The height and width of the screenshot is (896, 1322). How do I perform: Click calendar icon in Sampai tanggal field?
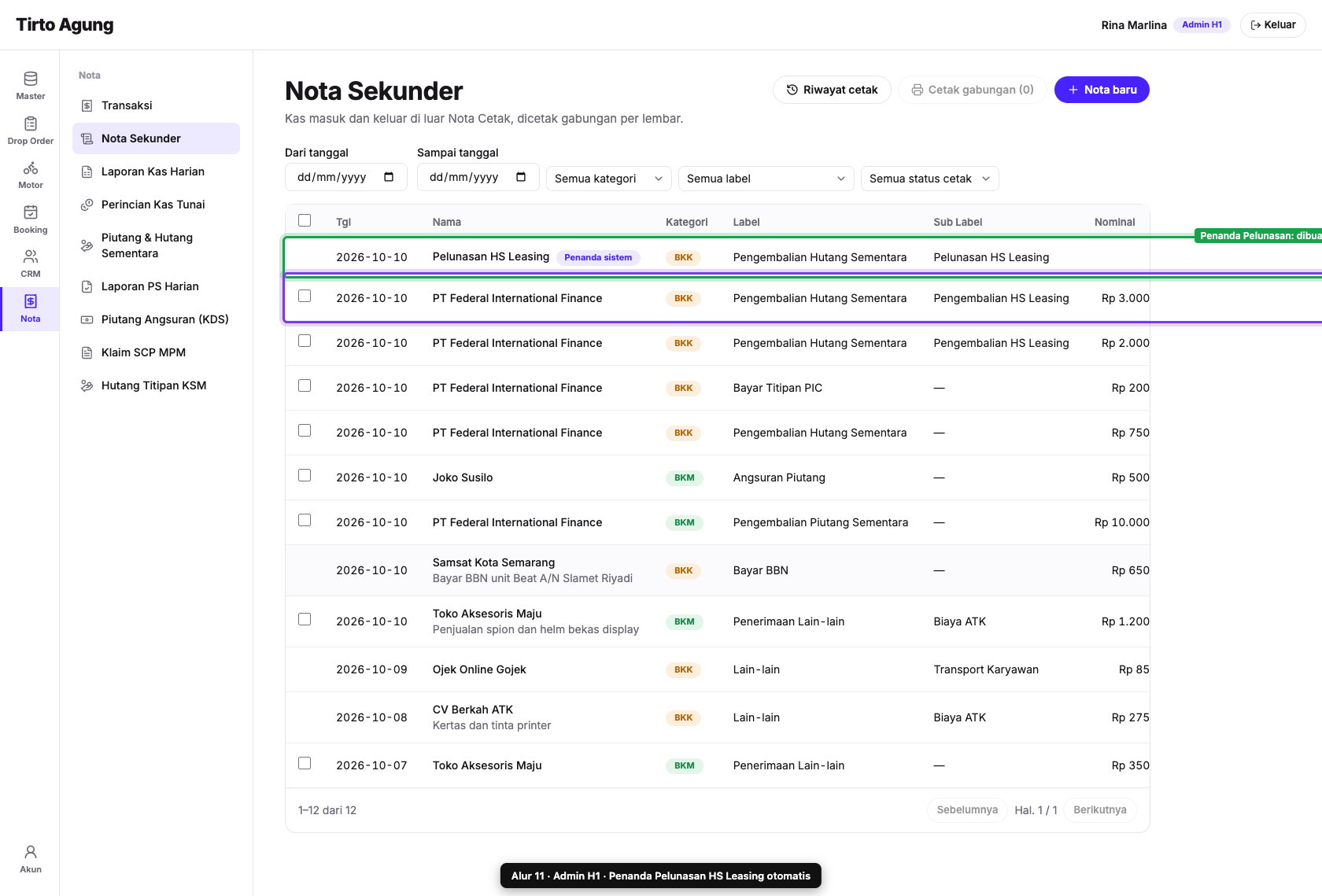coord(521,177)
